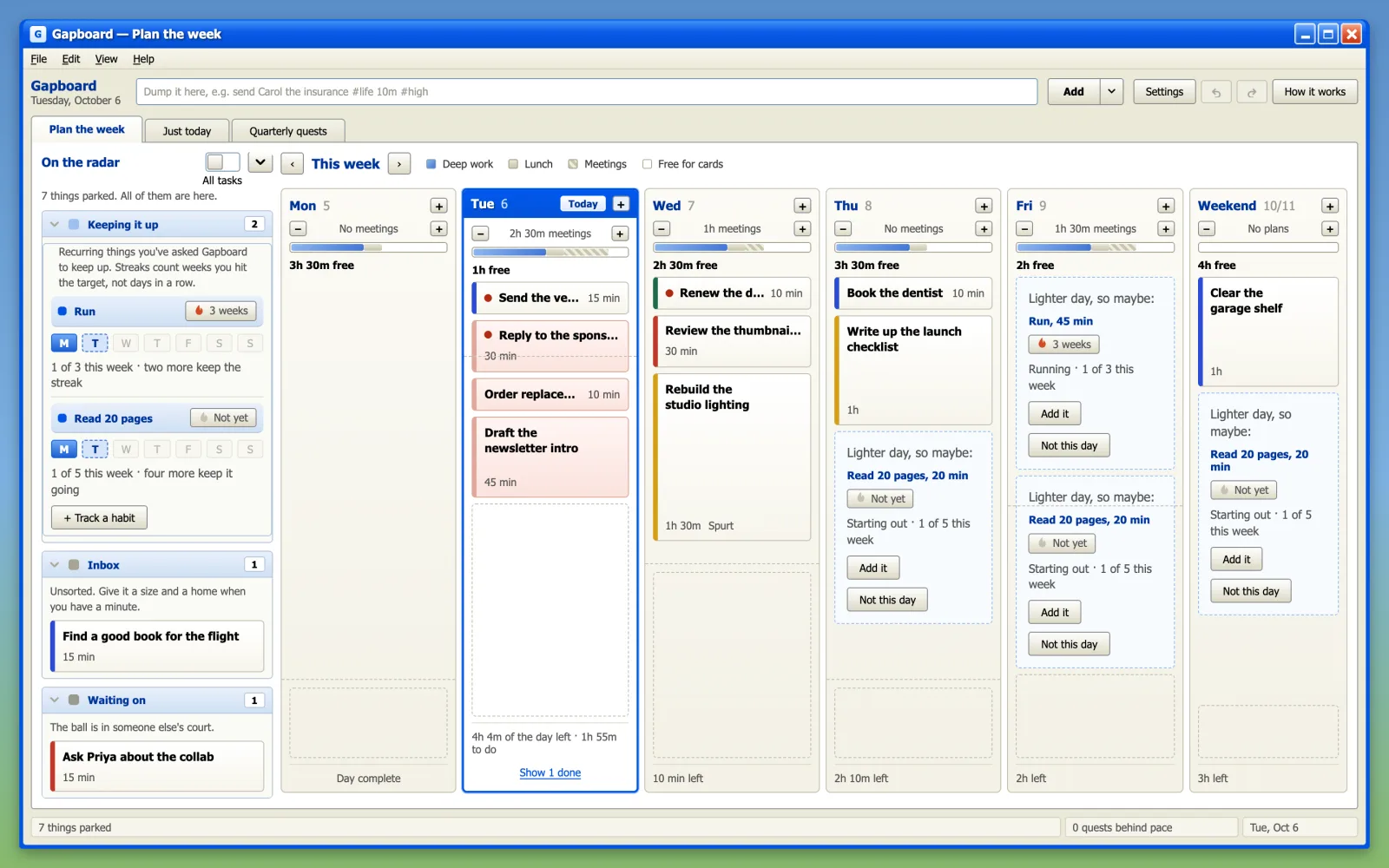Click Deep work legend color swatch
Screen dimensions: 1389x868
point(431,164)
